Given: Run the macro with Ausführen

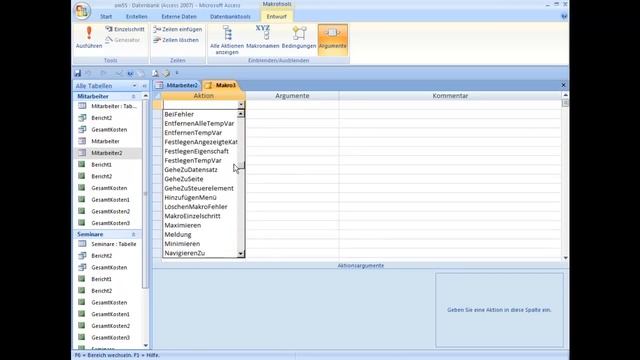Looking at the screenshot, I should tap(89, 37).
